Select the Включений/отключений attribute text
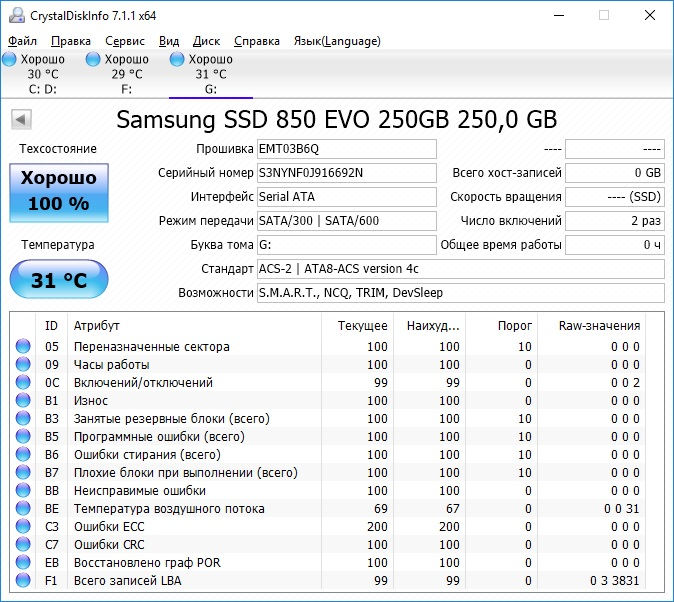The height and width of the screenshot is (602, 674). [143, 383]
